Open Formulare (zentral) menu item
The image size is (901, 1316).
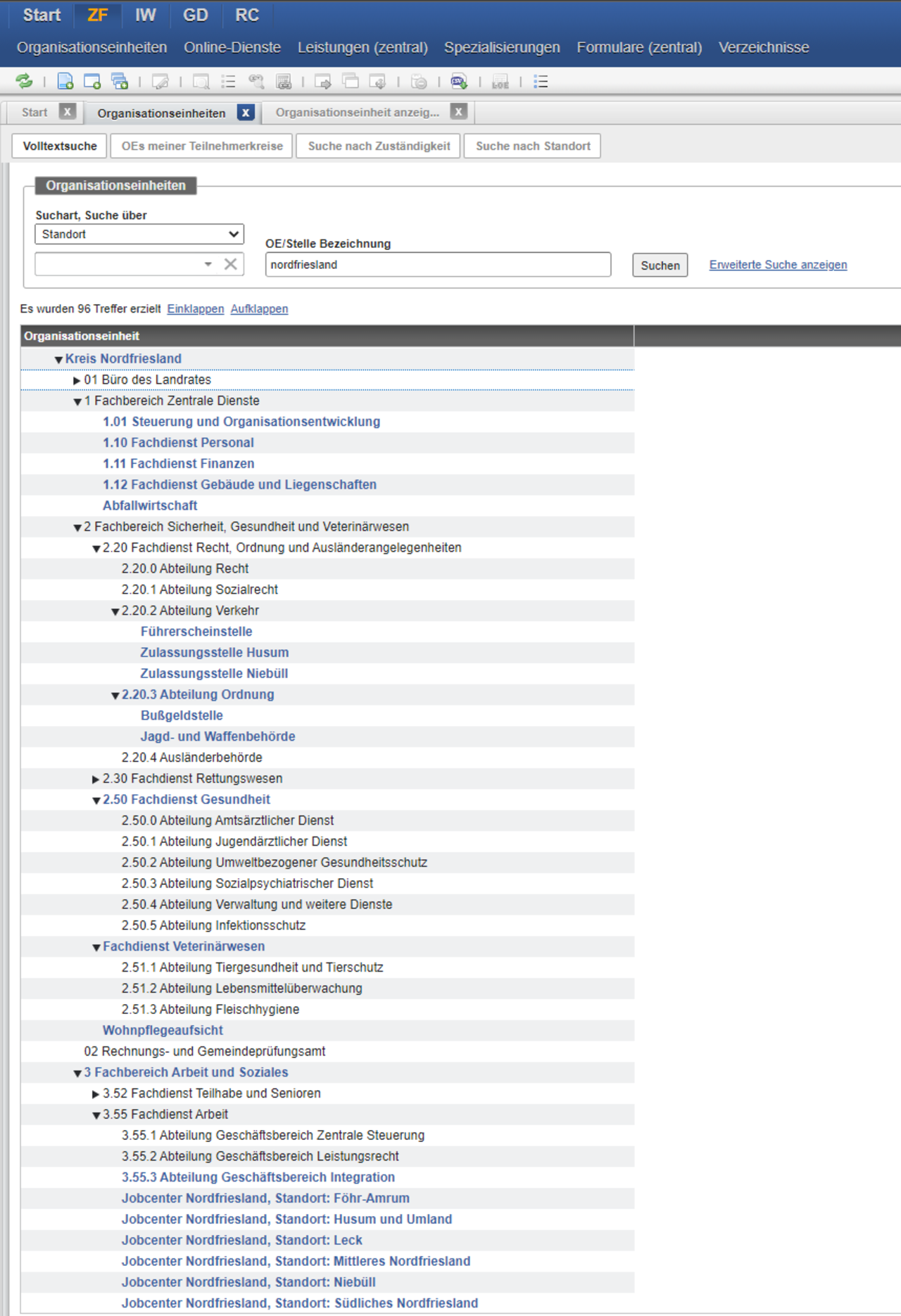[x=639, y=47]
